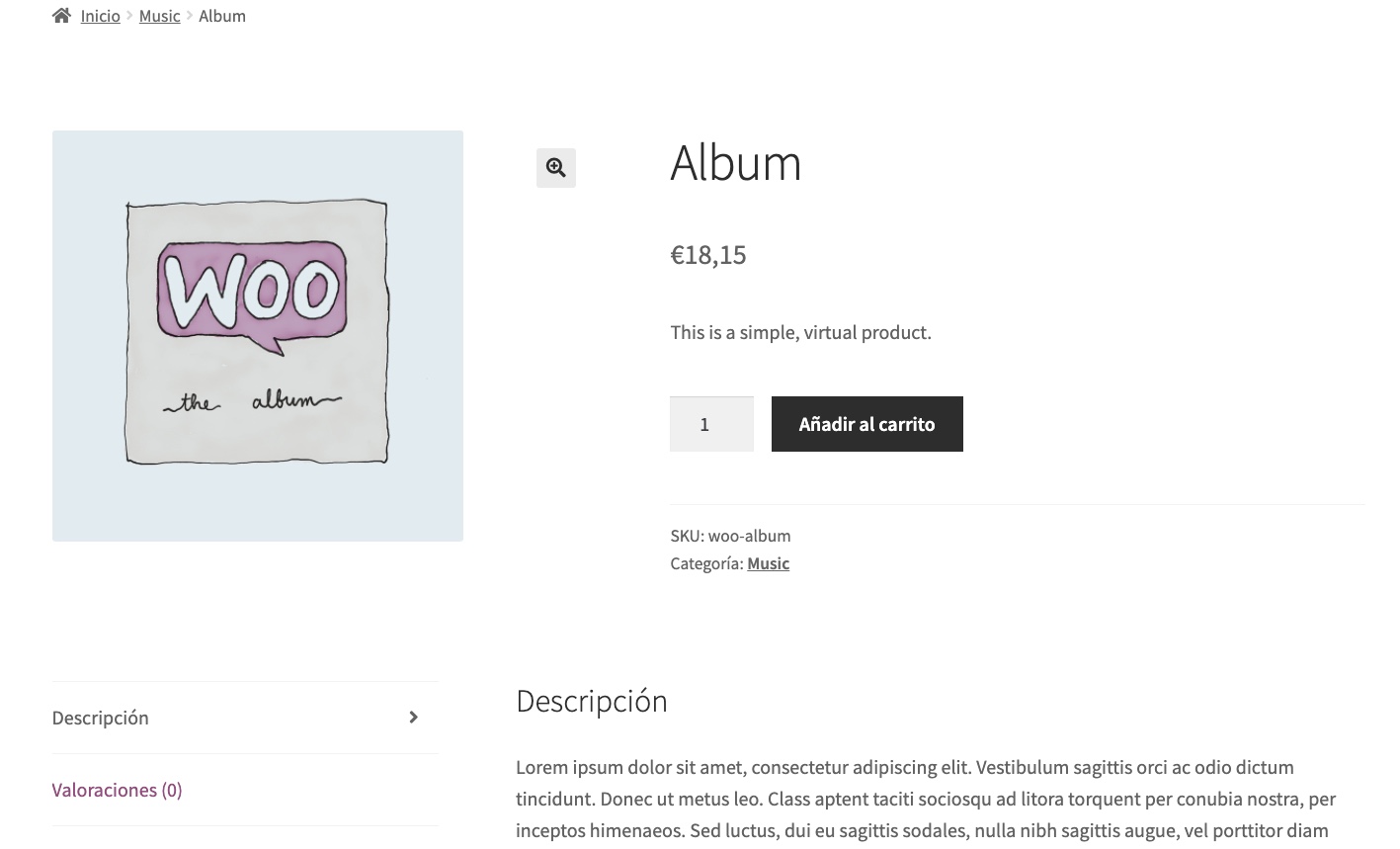Click the woo-album SKU text
This screenshot has width=1400, height=849.
[749, 536]
